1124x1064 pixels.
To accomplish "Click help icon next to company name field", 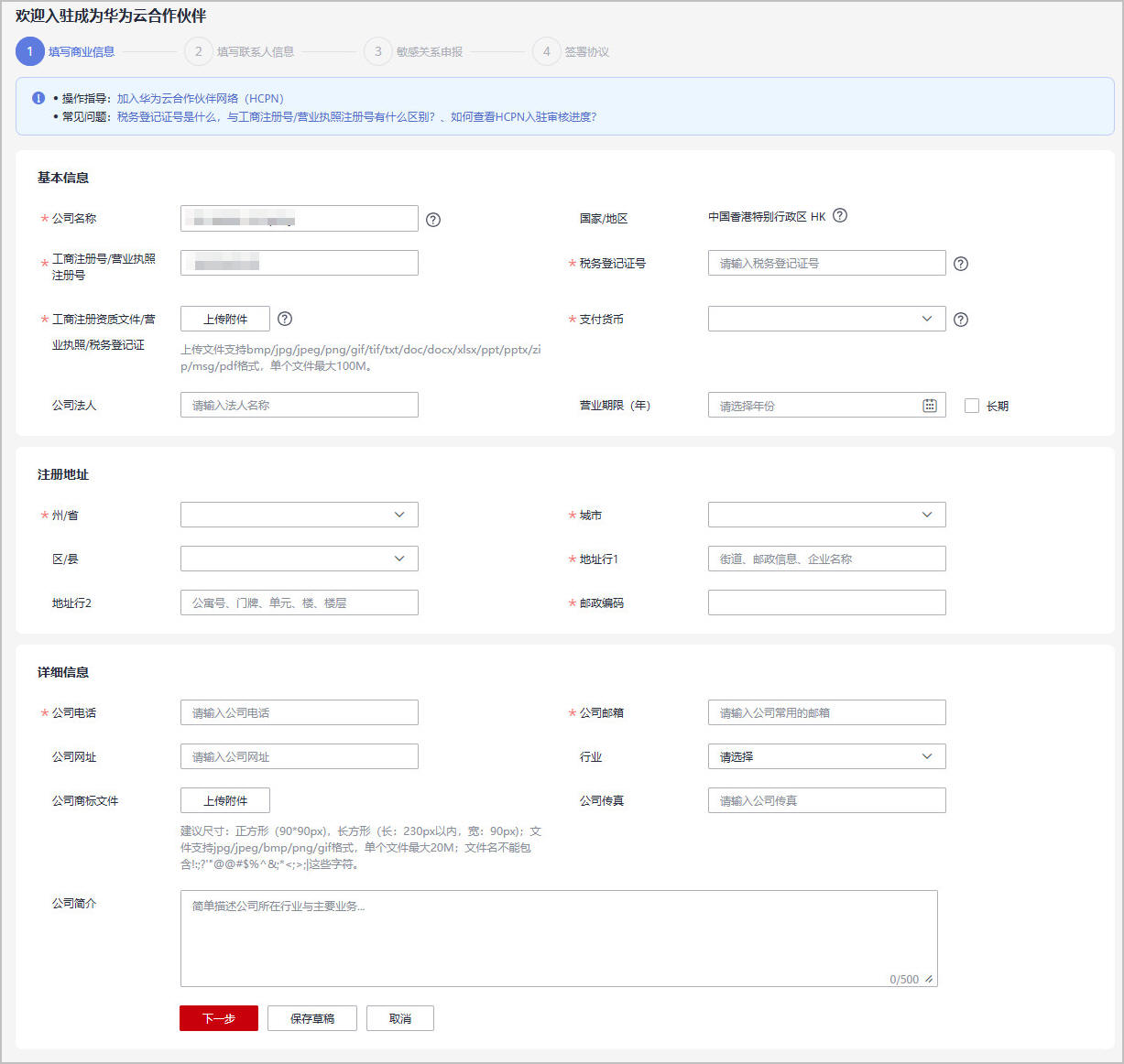I will pos(433,220).
